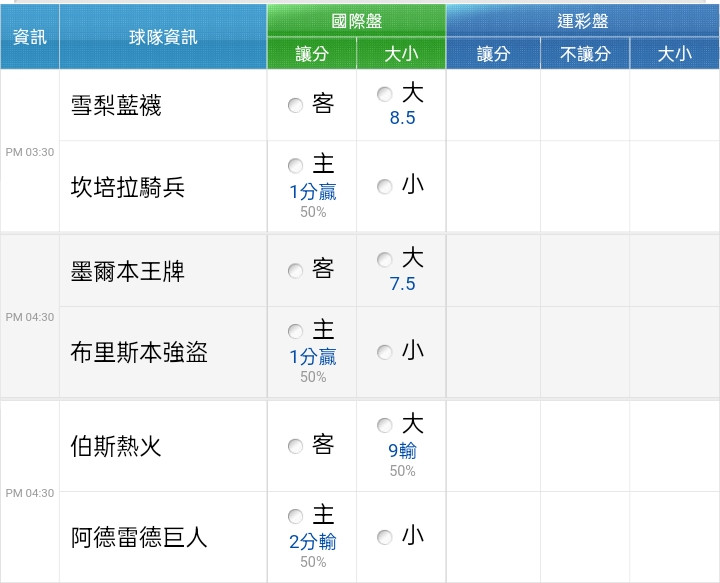This screenshot has height=583, width=720.
Task: Click 讓分 header under 運彩盤
Action: pyautogui.click(x=493, y=53)
